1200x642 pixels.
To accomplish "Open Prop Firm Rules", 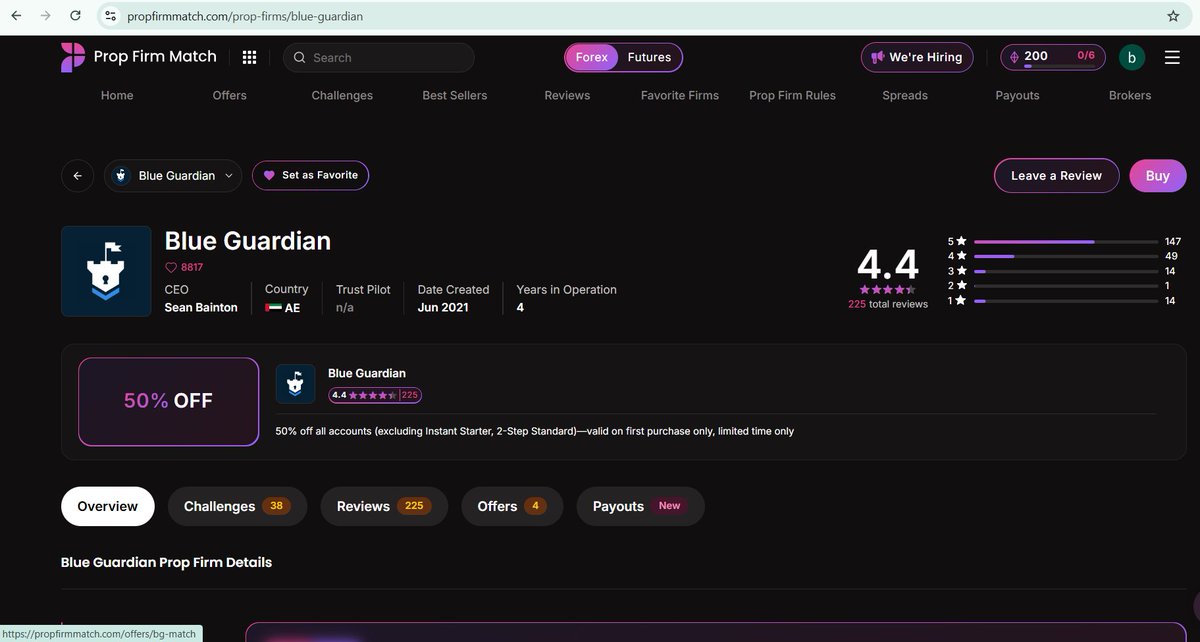I will (x=792, y=96).
